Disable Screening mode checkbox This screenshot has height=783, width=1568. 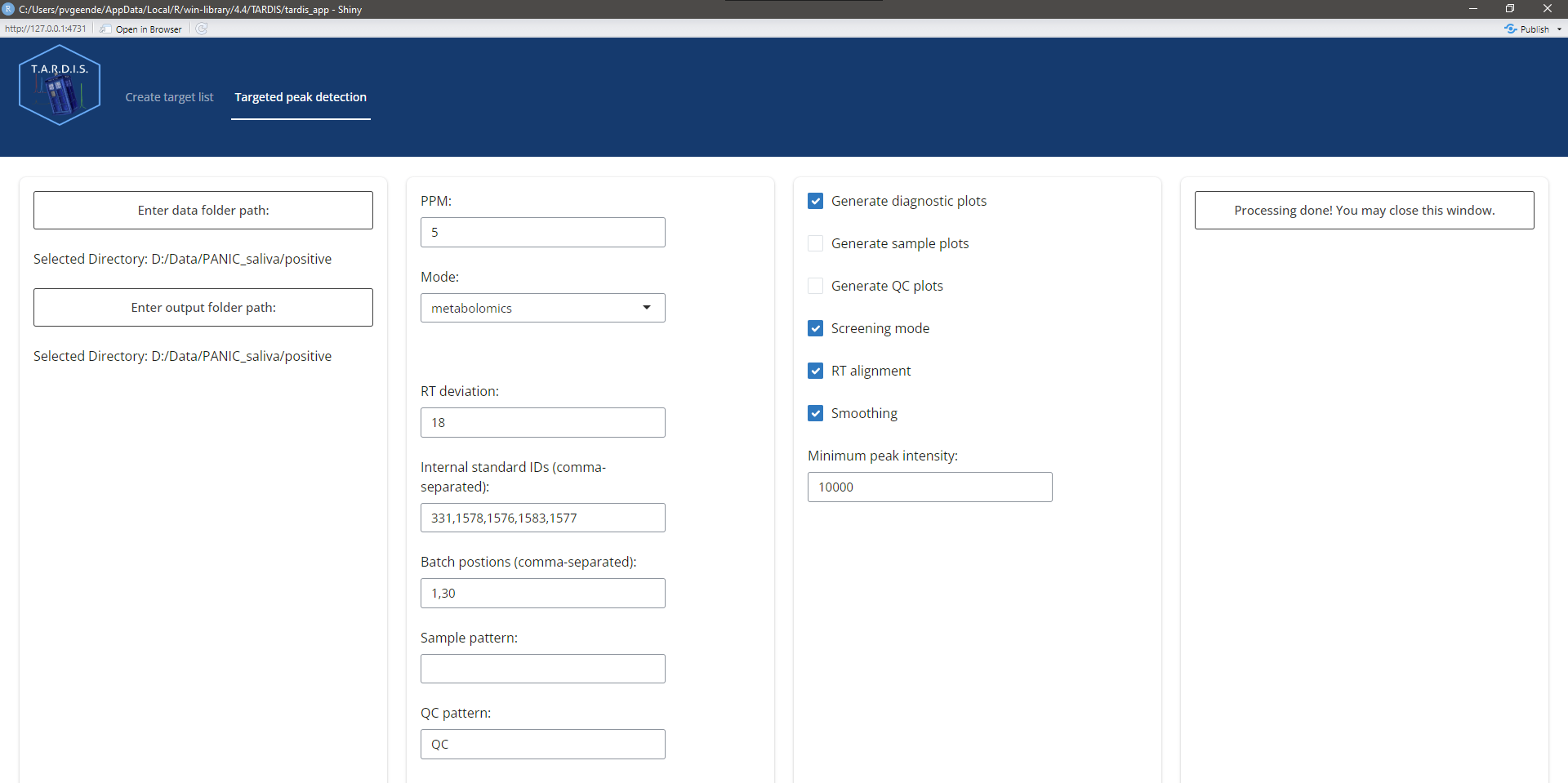coord(815,328)
